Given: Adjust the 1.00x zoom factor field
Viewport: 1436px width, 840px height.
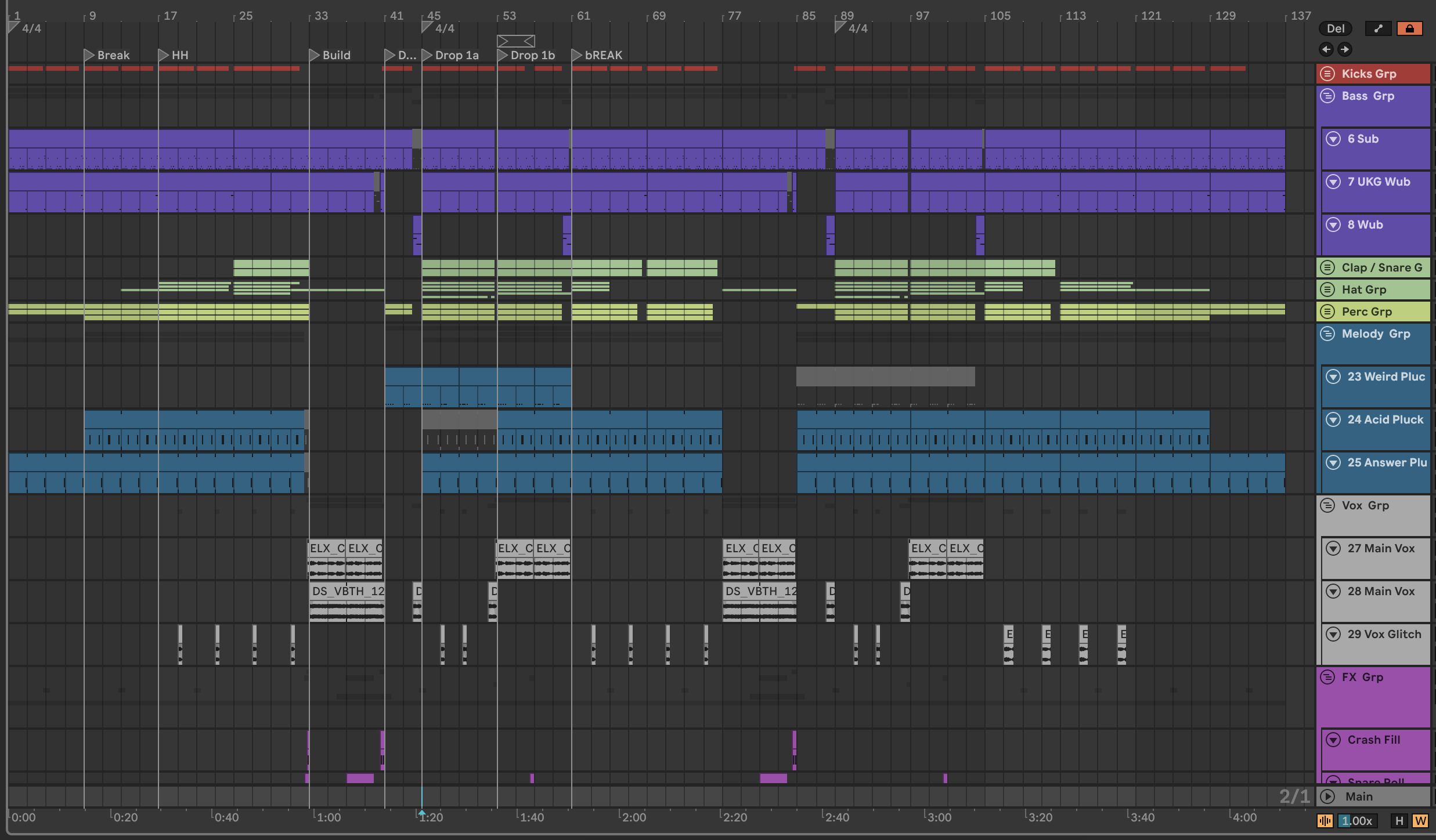Looking at the screenshot, I should click(x=1357, y=820).
